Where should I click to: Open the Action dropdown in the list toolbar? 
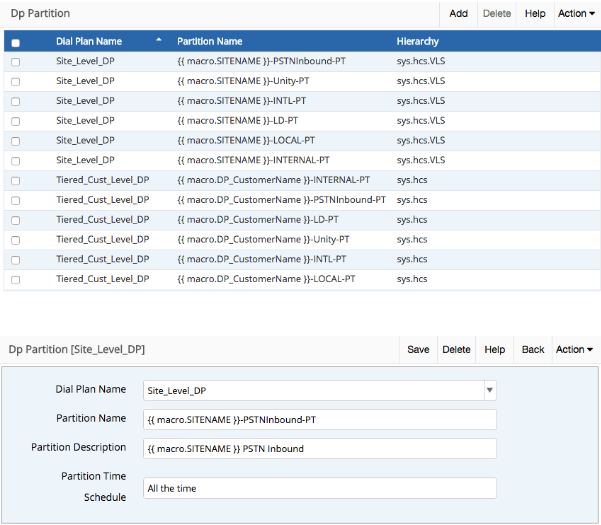click(573, 14)
